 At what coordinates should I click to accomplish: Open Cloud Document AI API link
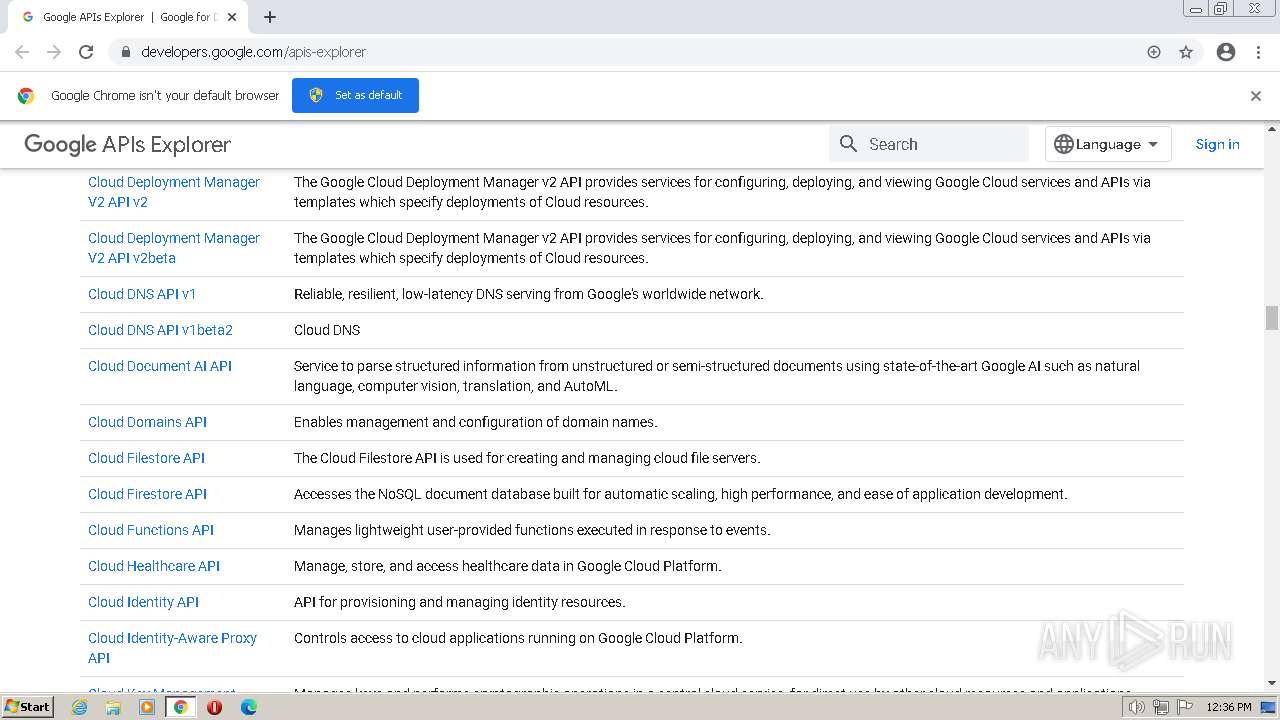(160, 366)
